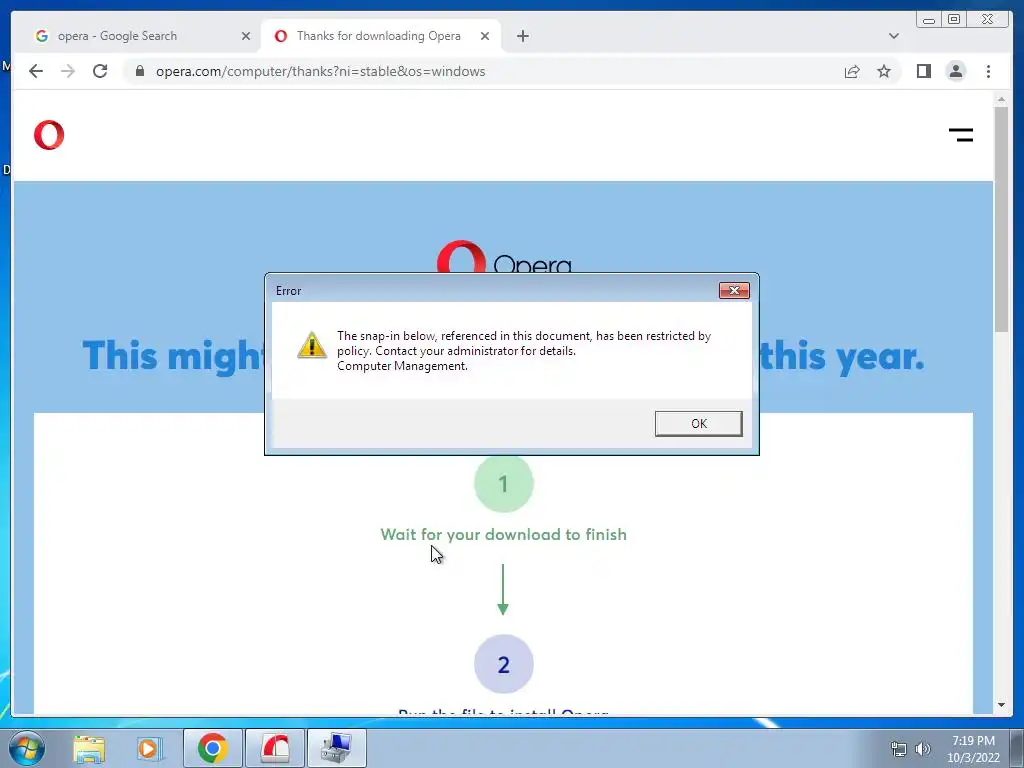Click step 1 circle on page
Image resolution: width=1024 pixels, height=768 pixels.
pyautogui.click(x=504, y=483)
